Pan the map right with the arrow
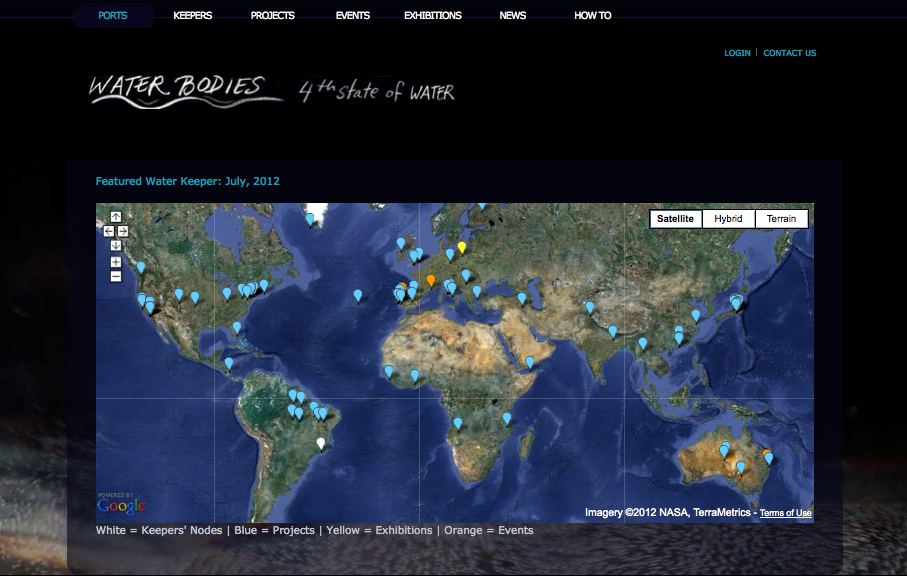This screenshot has height=576, width=907. (x=123, y=231)
